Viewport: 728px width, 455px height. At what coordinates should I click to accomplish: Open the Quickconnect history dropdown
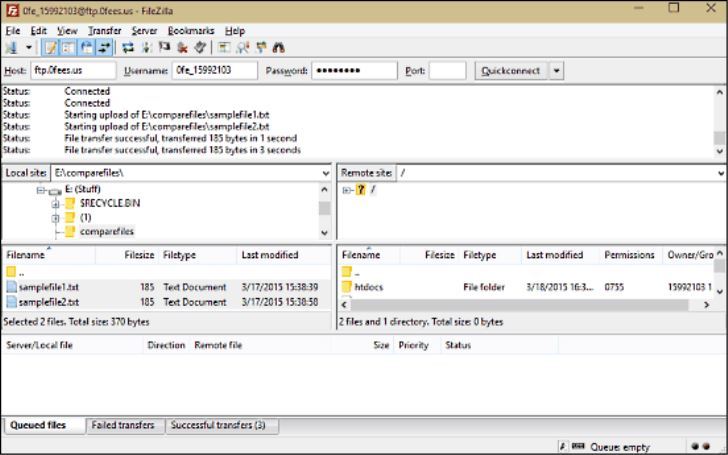point(556,71)
